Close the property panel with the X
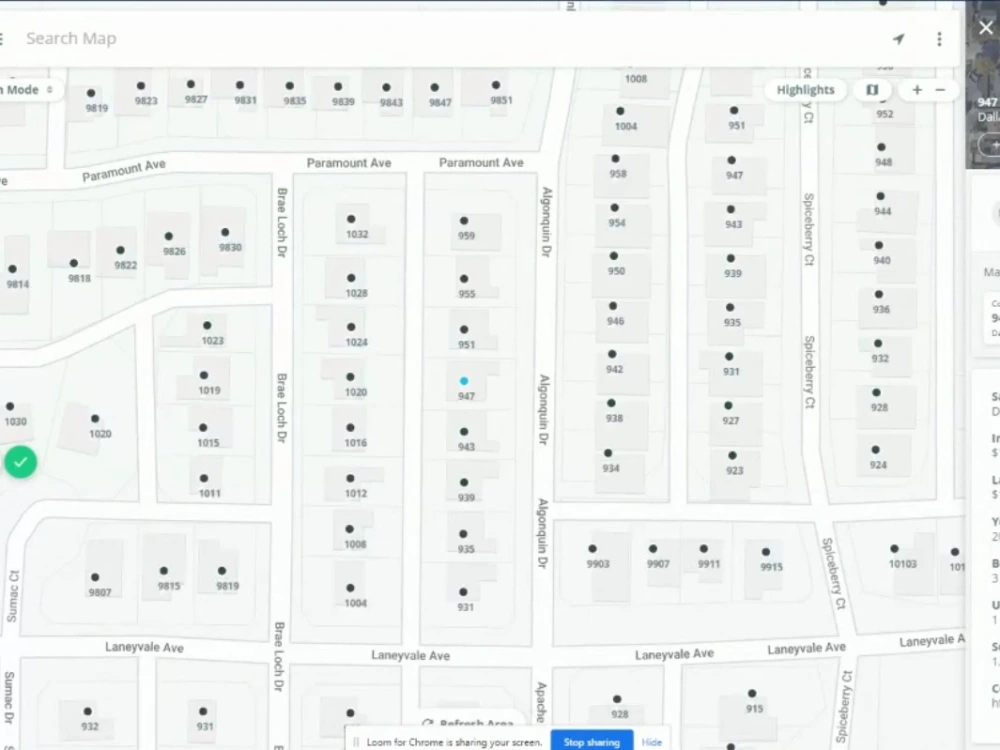Image resolution: width=1000 pixels, height=750 pixels. pyautogui.click(x=986, y=28)
